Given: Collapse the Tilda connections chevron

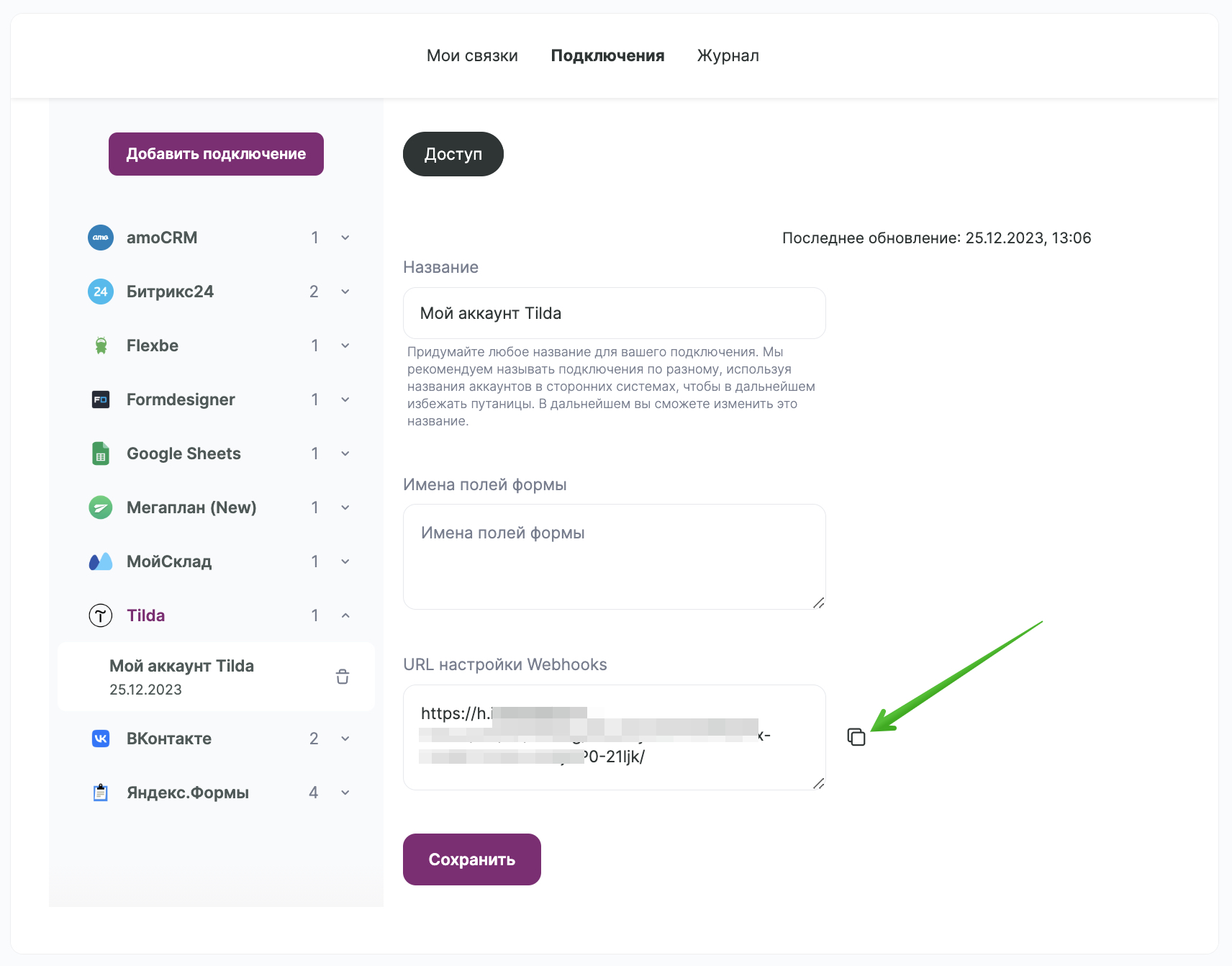Looking at the screenshot, I should point(345,615).
